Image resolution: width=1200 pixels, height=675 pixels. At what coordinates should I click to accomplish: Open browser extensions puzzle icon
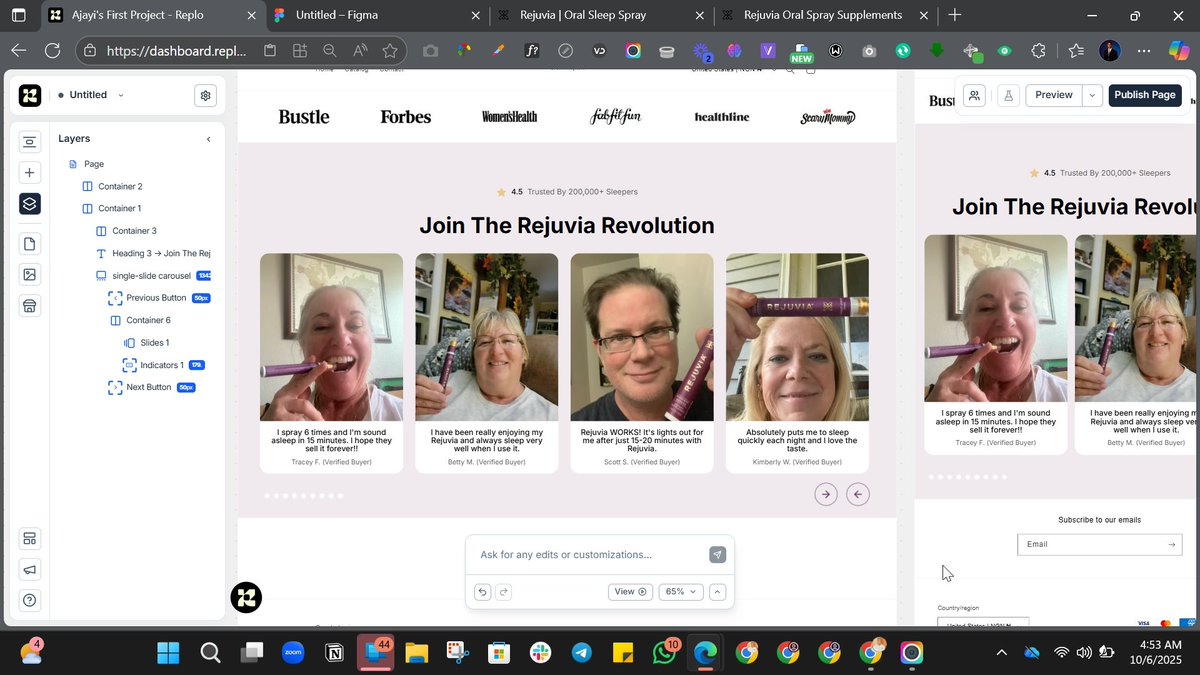click(1039, 50)
